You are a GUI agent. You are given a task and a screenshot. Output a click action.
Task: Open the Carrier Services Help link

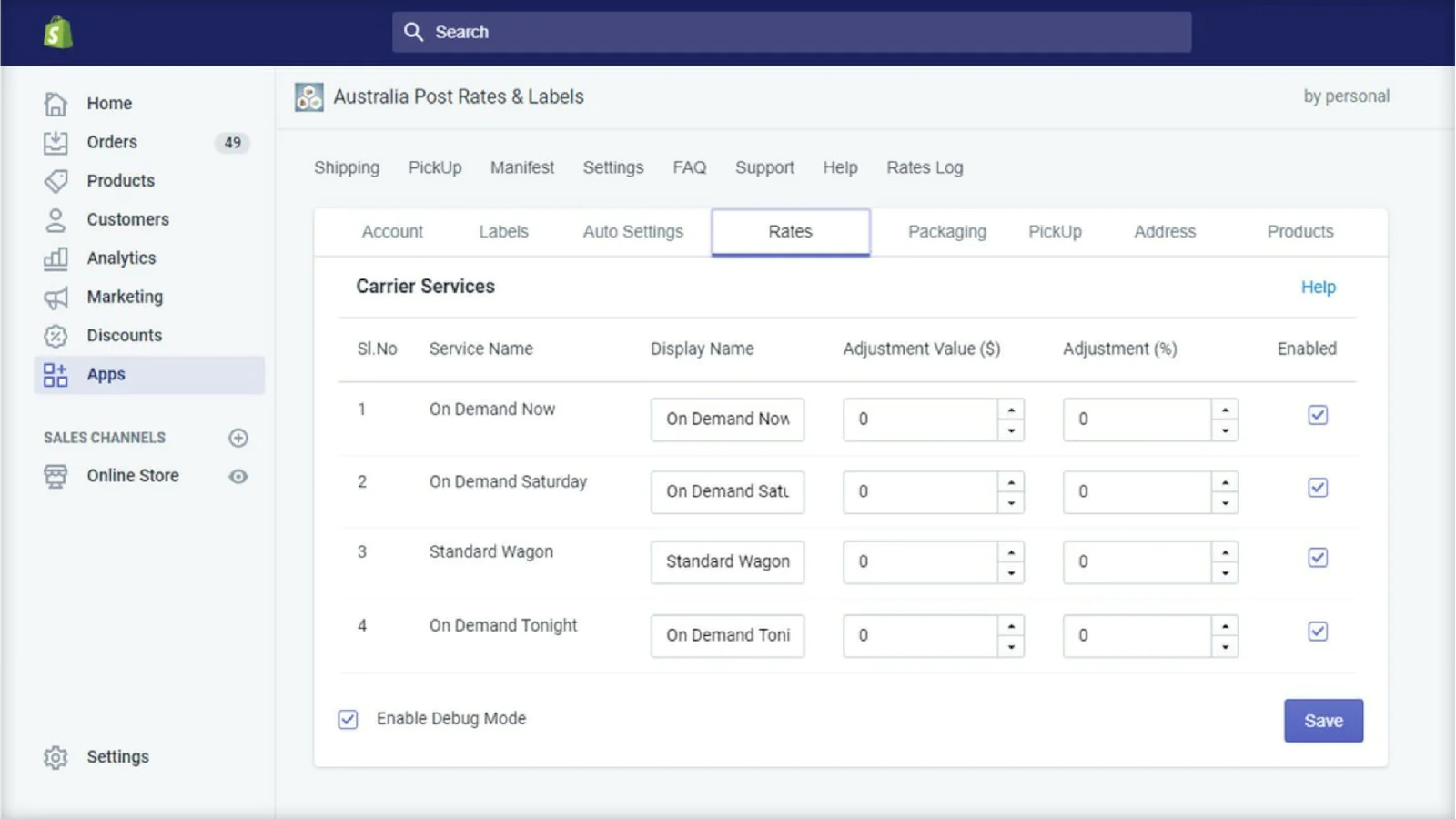click(x=1317, y=288)
